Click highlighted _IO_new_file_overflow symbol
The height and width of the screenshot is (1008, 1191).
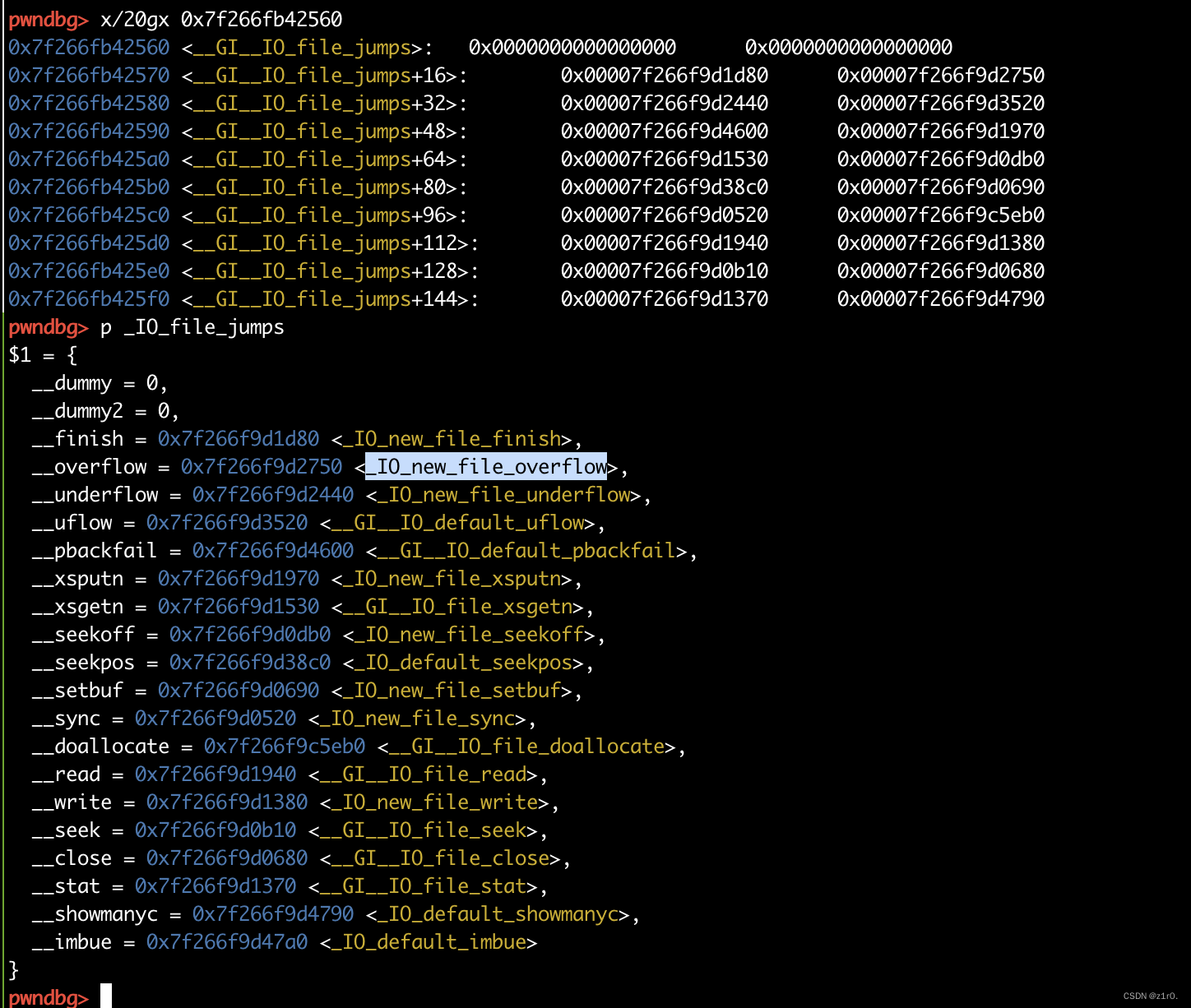pyautogui.click(x=486, y=466)
